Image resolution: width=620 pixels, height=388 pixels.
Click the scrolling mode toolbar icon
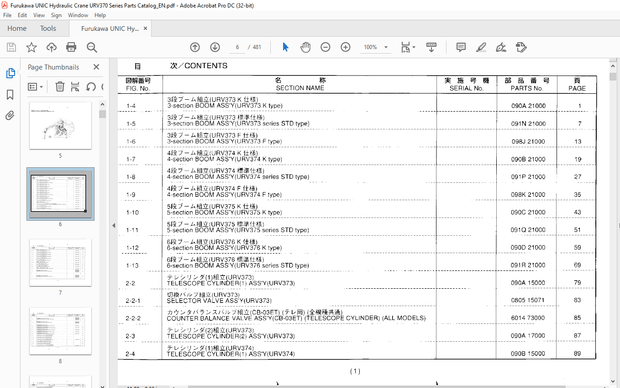tap(431, 47)
